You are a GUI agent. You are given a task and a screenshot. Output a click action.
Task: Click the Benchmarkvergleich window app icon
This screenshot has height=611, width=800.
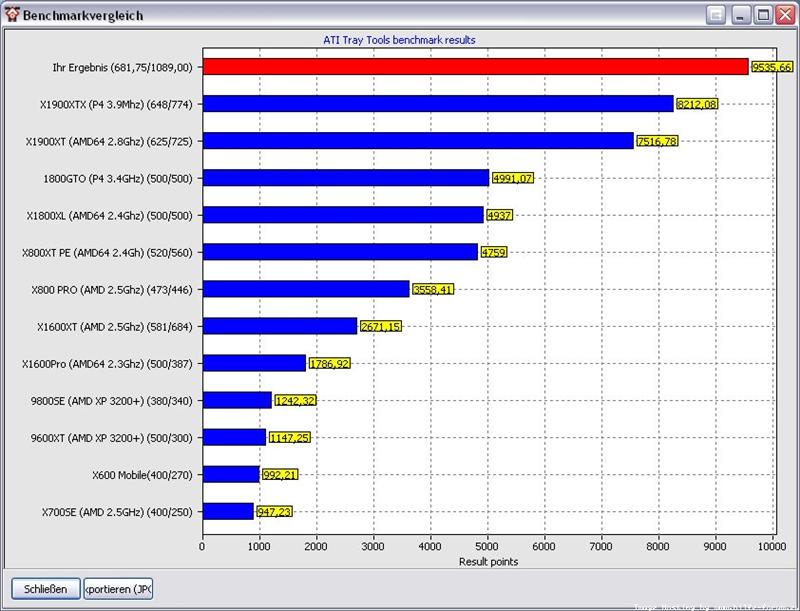tap(12, 14)
